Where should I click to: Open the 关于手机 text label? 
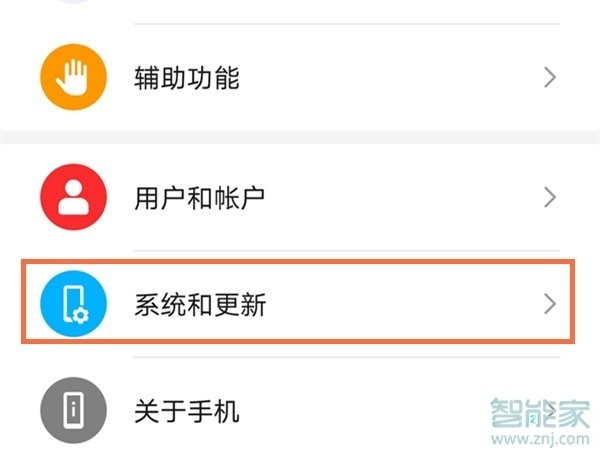pyautogui.click(x=187, y=410)
